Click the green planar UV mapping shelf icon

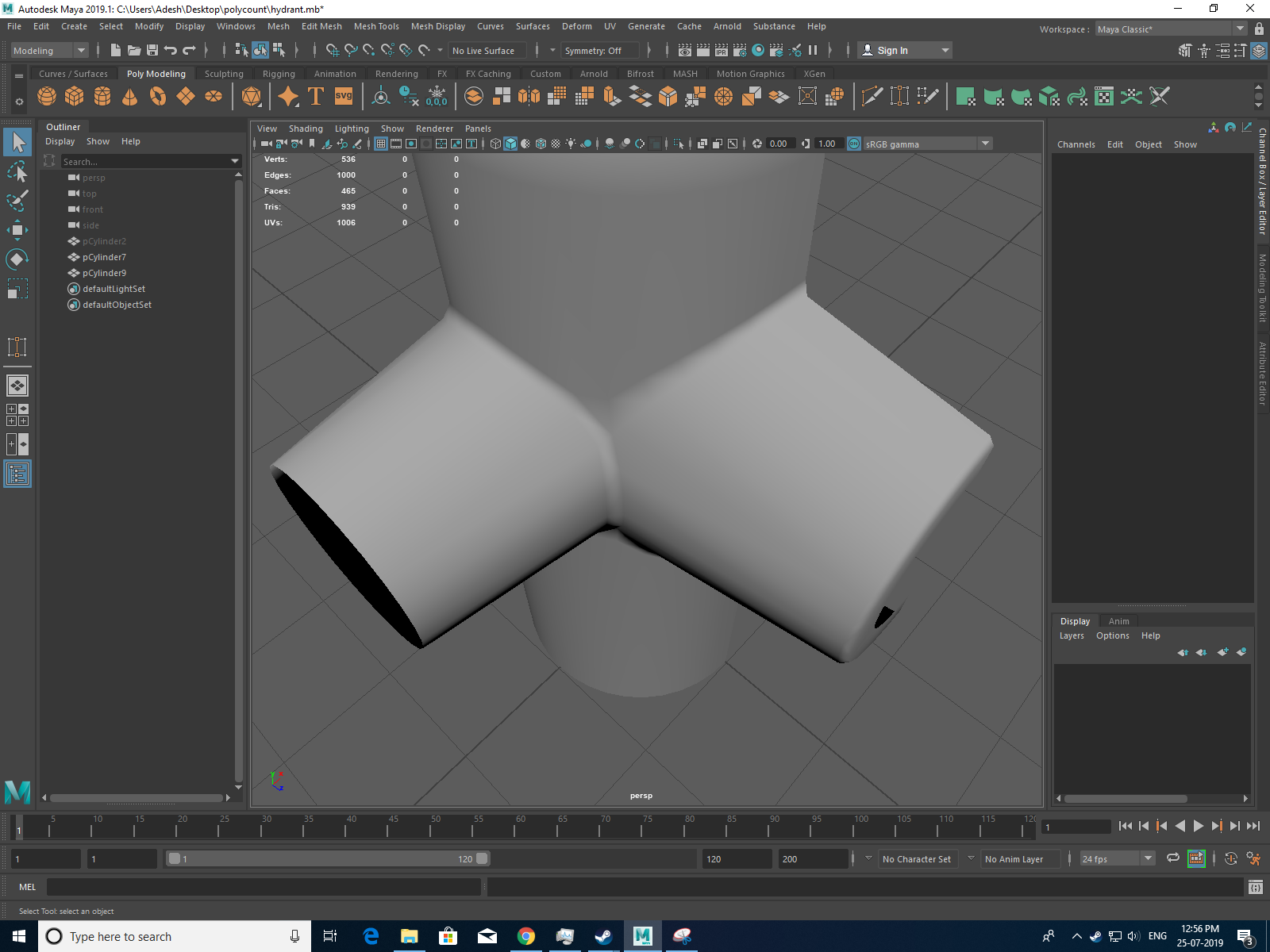(966, 97)
